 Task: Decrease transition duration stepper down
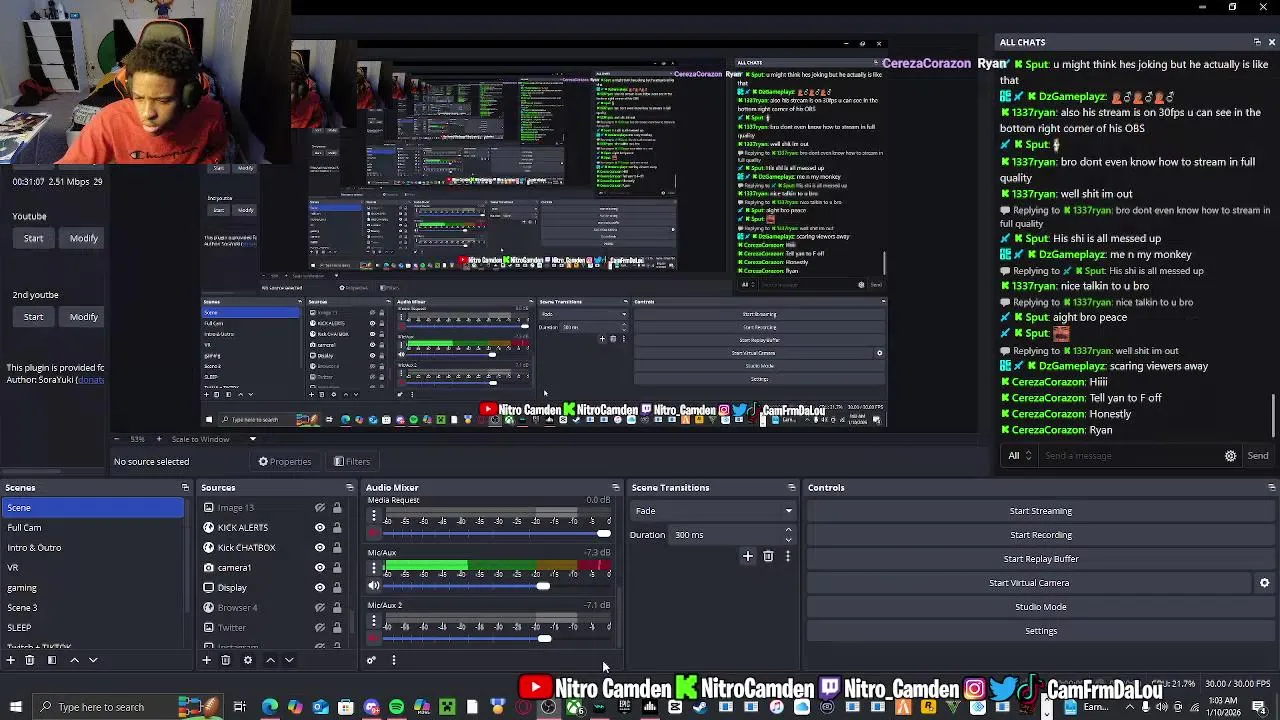788,540
